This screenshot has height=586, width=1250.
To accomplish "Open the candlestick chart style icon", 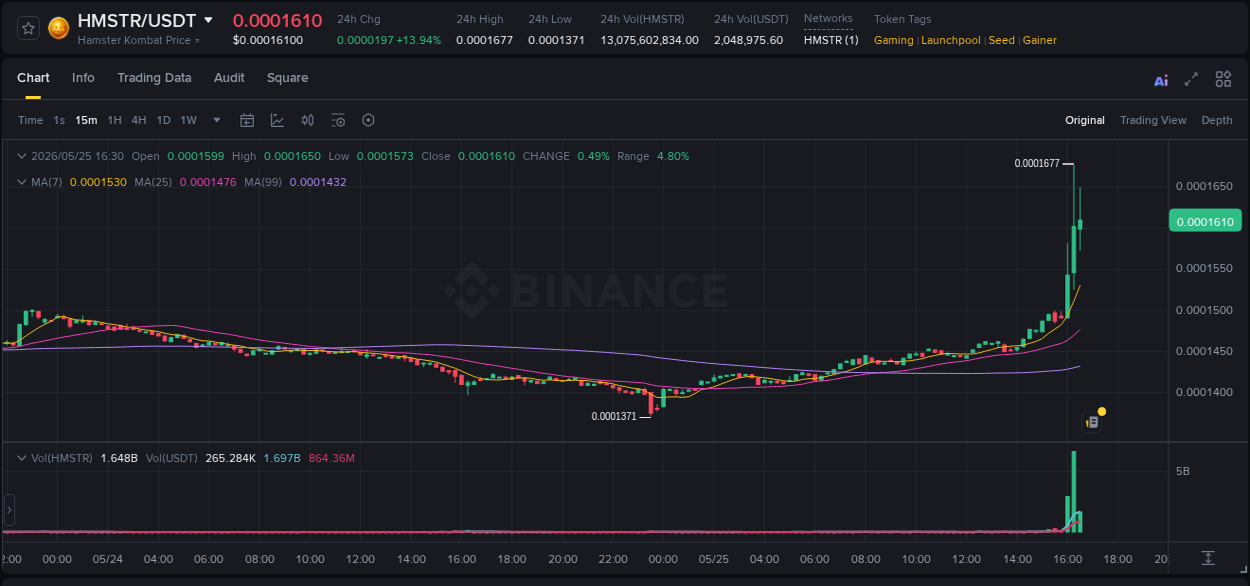I will click(308, 120).
